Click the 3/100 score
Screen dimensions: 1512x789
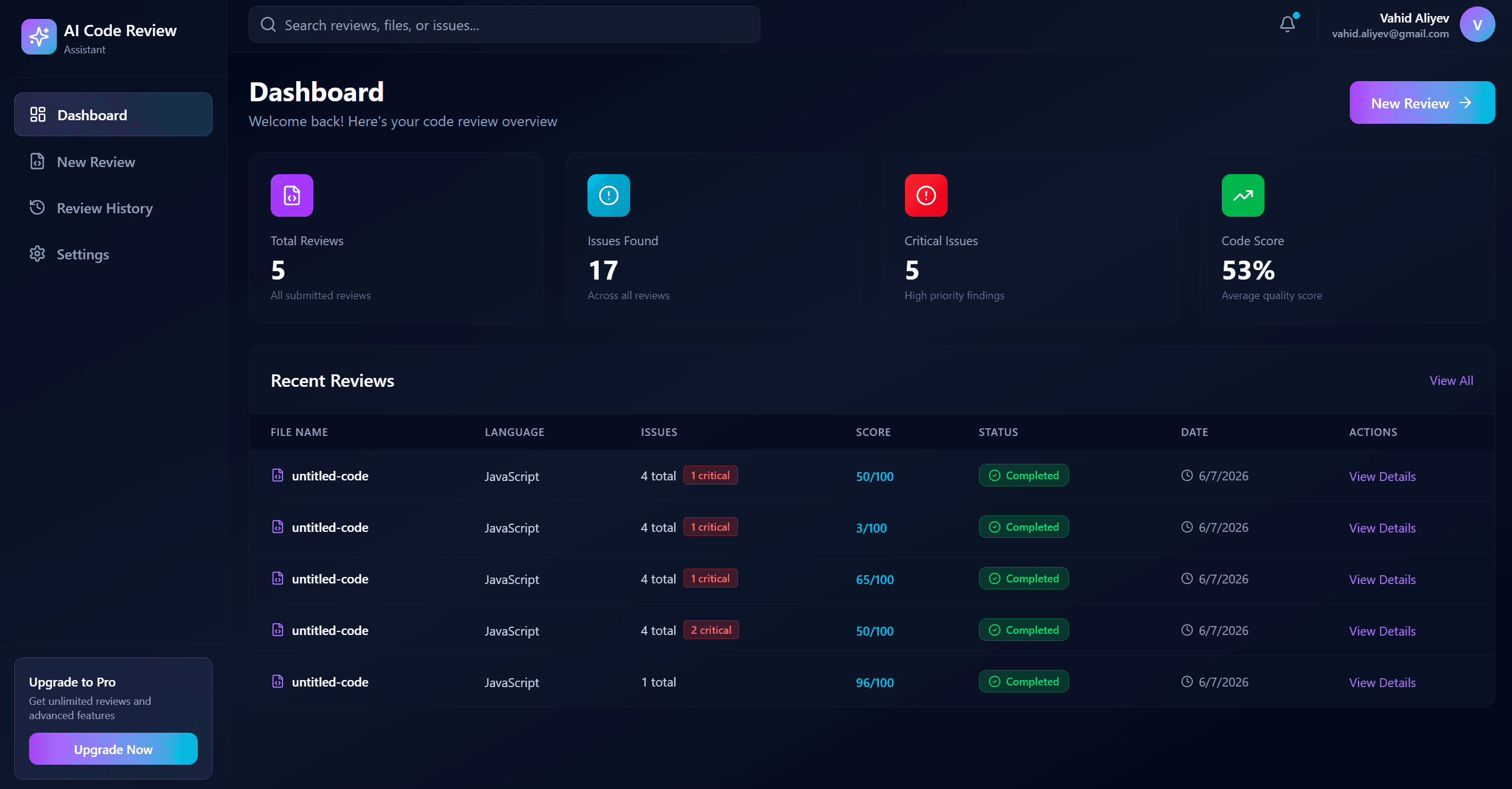(871, 528)
